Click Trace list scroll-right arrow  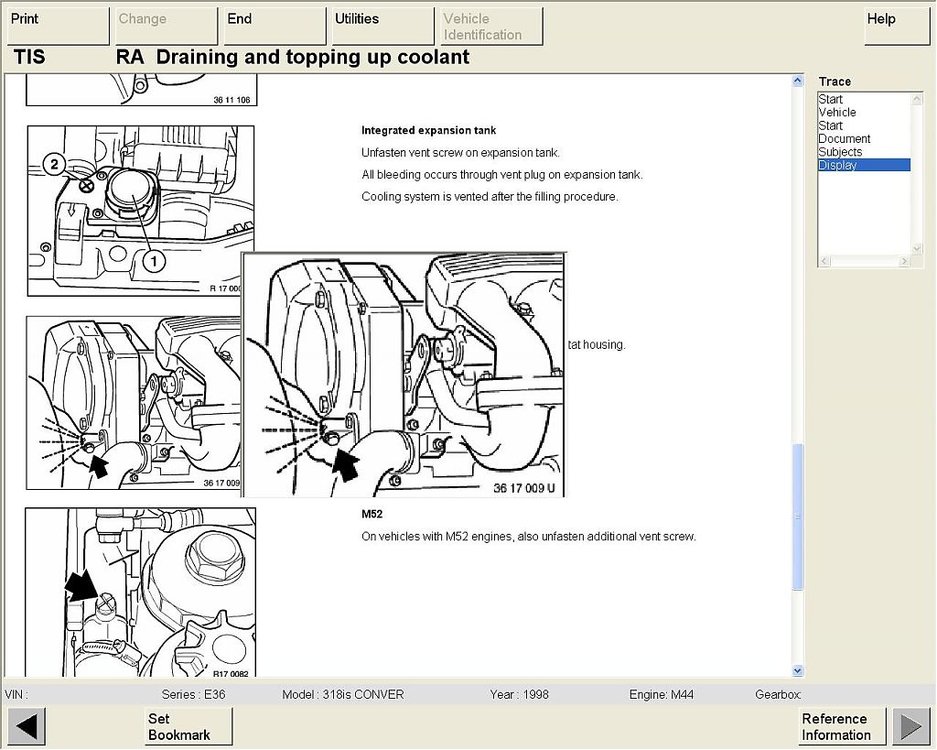pyautogui.click(x=904, y=261)
